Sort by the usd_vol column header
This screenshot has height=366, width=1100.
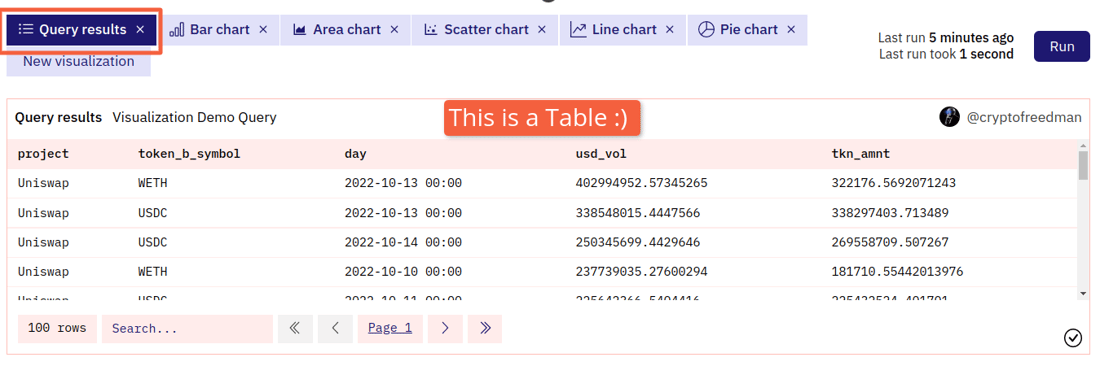tap(601, 154)
